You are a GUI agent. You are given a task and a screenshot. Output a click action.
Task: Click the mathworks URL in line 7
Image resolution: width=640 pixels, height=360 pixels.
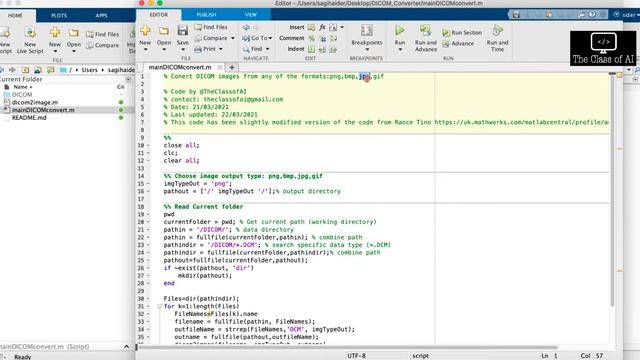coord(521,122)
